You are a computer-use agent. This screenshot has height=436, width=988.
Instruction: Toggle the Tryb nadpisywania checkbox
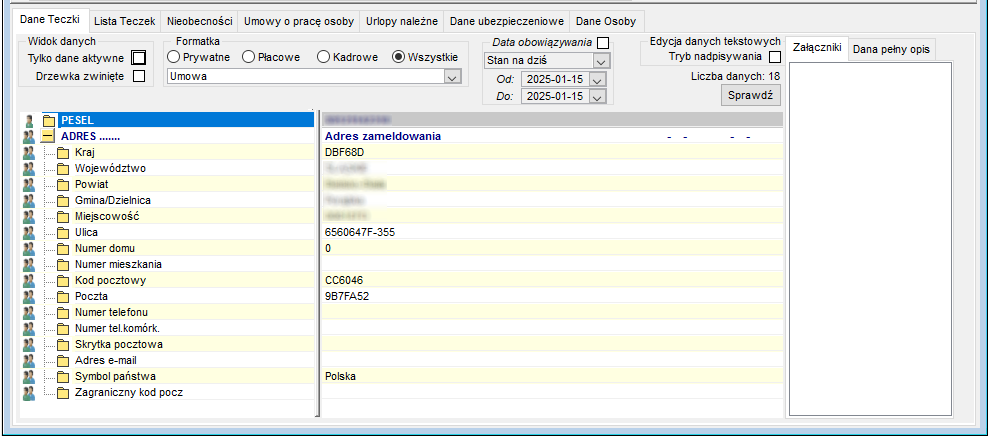tap(775, 57)
